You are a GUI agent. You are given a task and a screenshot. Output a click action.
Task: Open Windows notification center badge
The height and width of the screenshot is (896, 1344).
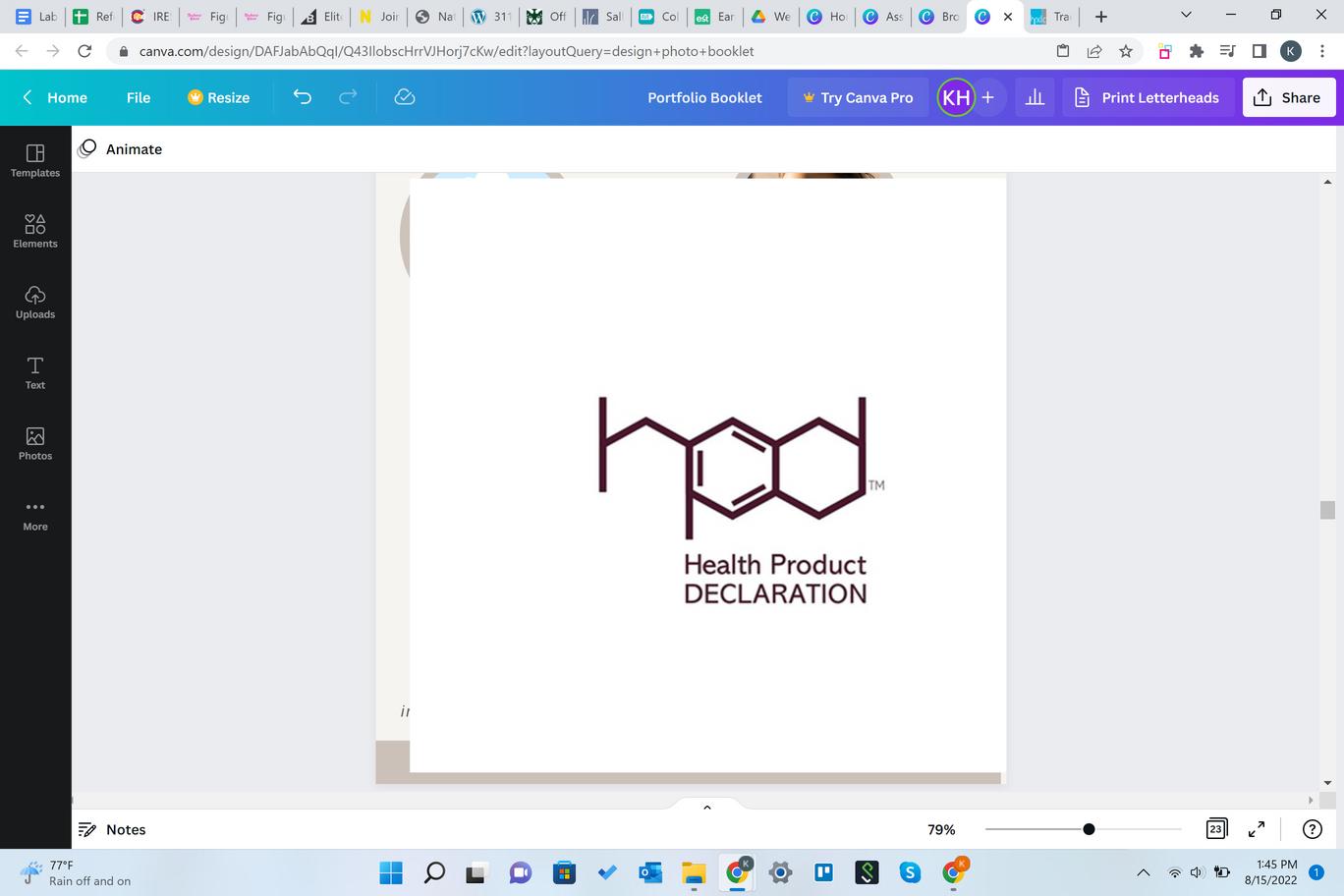[1316, 872]
